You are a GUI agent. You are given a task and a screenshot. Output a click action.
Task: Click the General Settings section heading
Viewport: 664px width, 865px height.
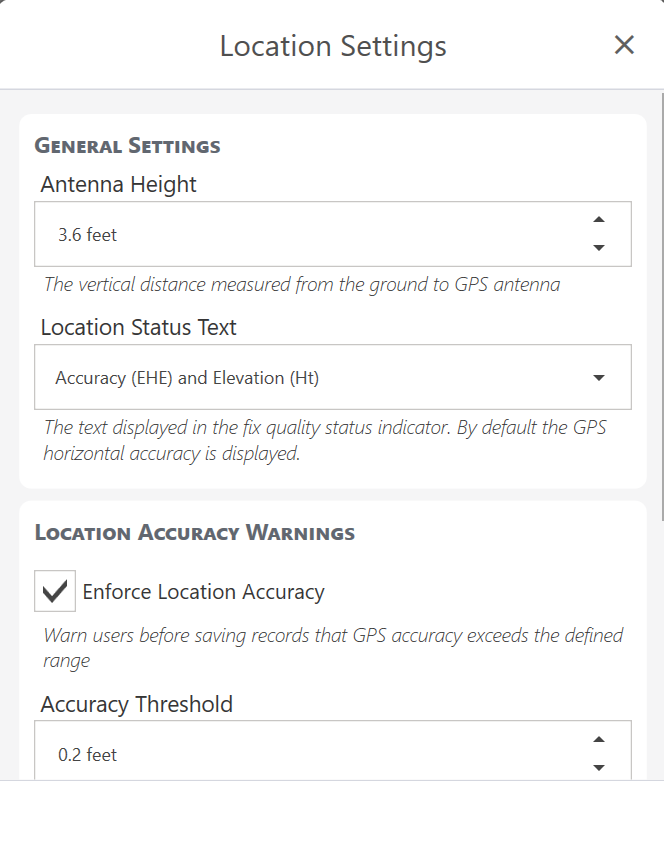[128, 146]
